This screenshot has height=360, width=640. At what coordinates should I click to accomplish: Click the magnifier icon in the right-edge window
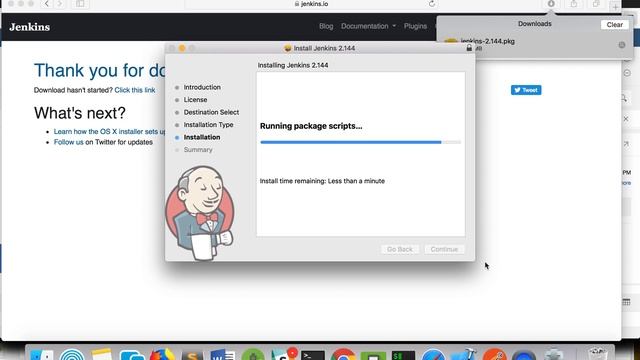coord(624,98)
